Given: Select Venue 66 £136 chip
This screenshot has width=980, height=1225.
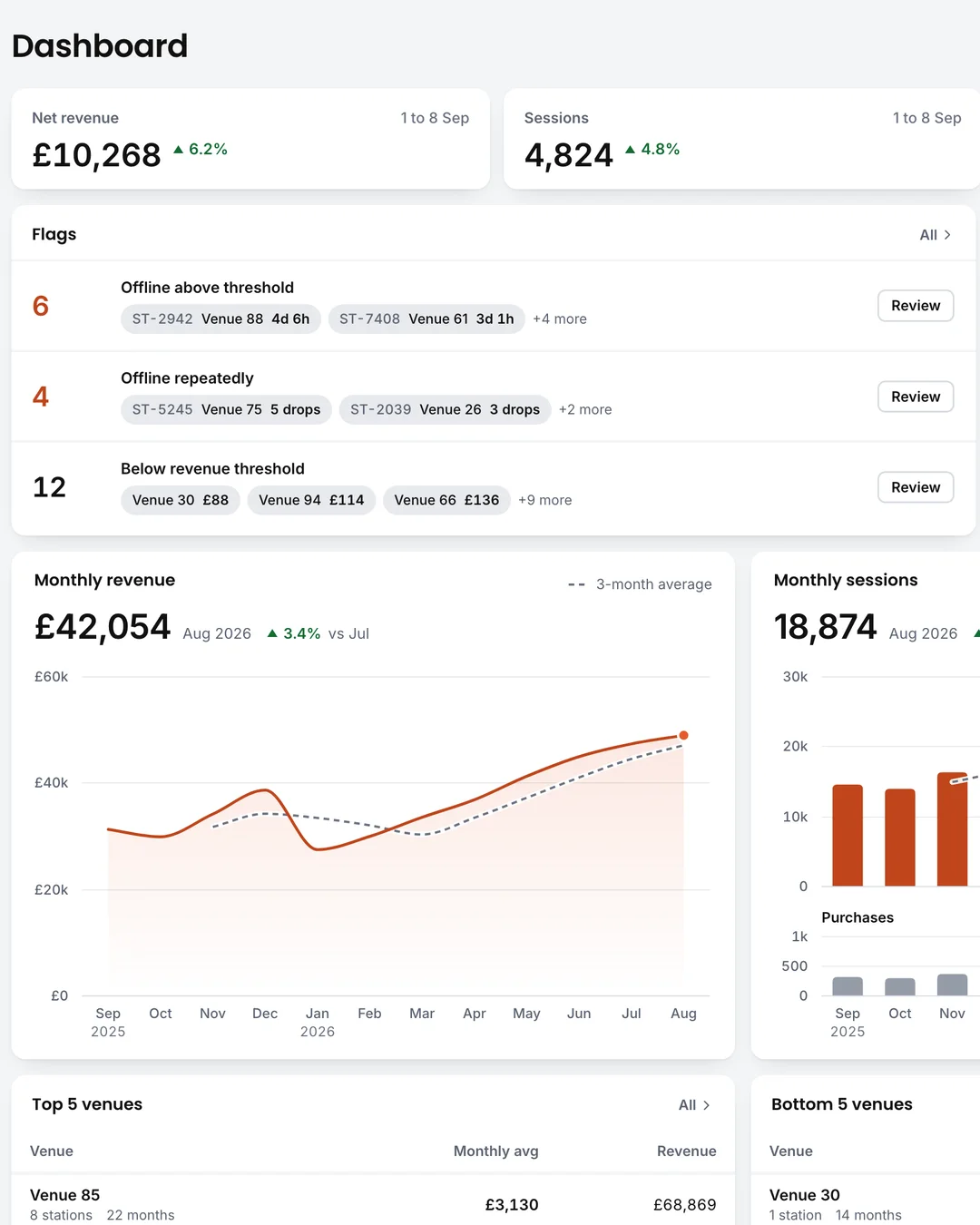Looking at the screenshot, I should (x=446, y=500).
